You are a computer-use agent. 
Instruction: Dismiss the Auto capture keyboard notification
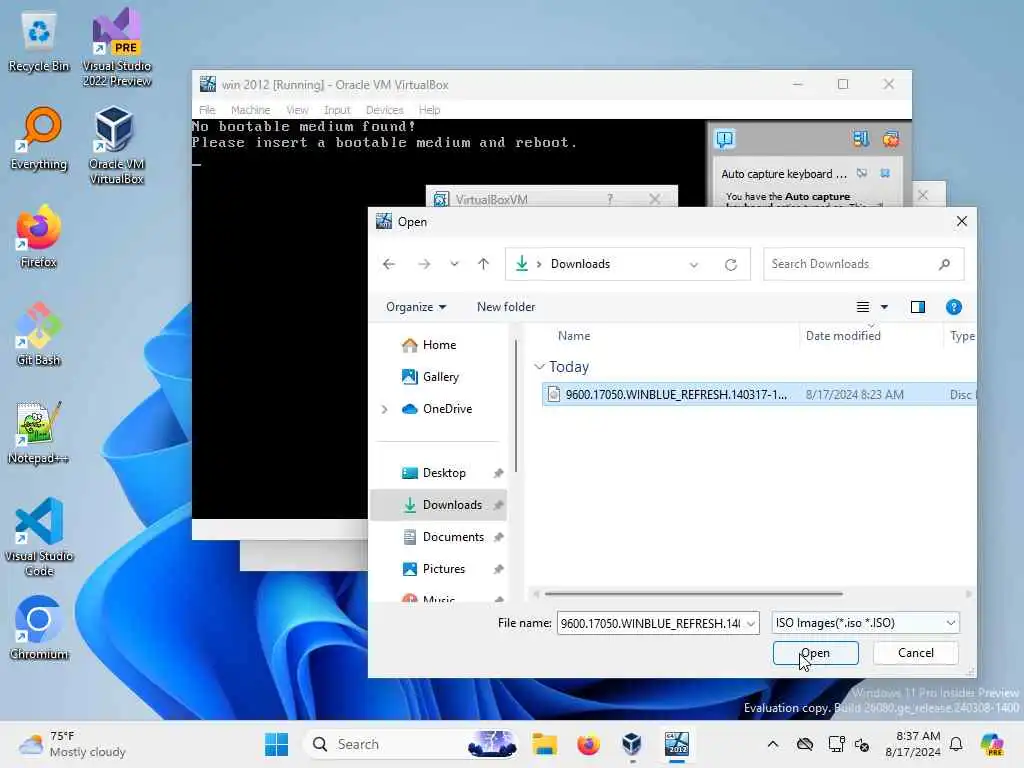point(885,173)
